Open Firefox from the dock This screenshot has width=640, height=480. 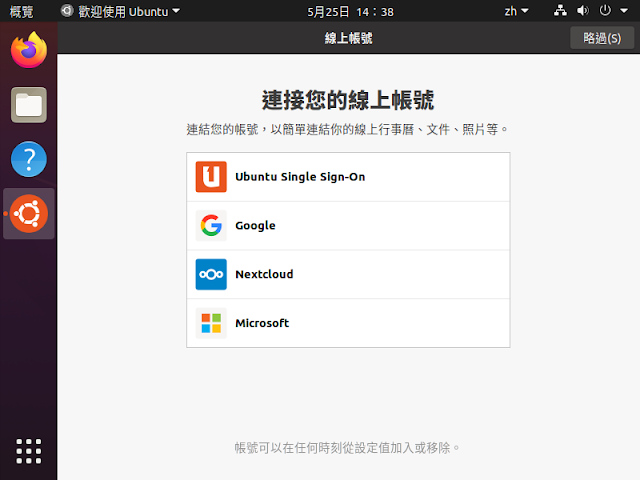[29, 50]
